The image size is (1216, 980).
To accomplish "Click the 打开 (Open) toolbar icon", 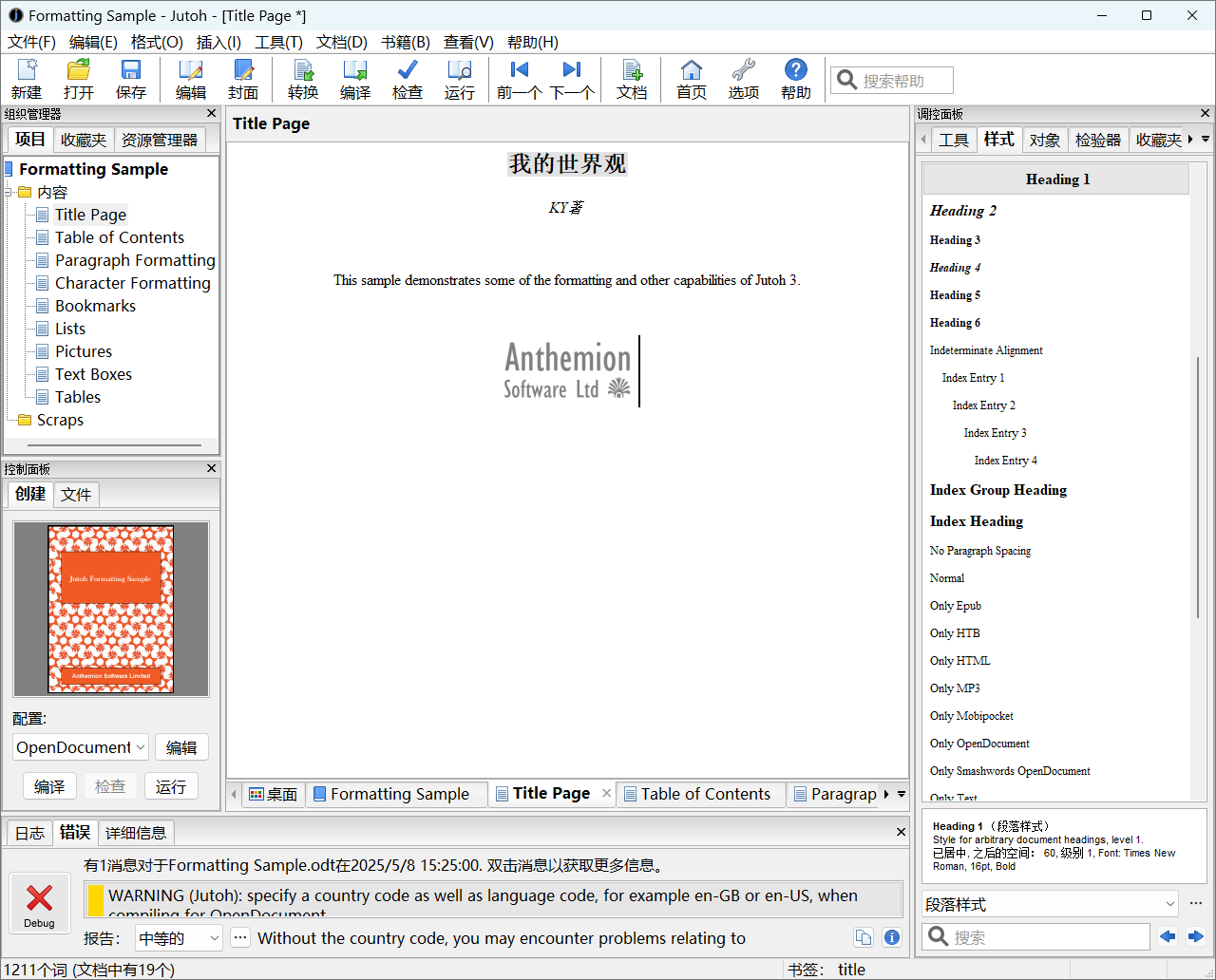I will (79, 79).
